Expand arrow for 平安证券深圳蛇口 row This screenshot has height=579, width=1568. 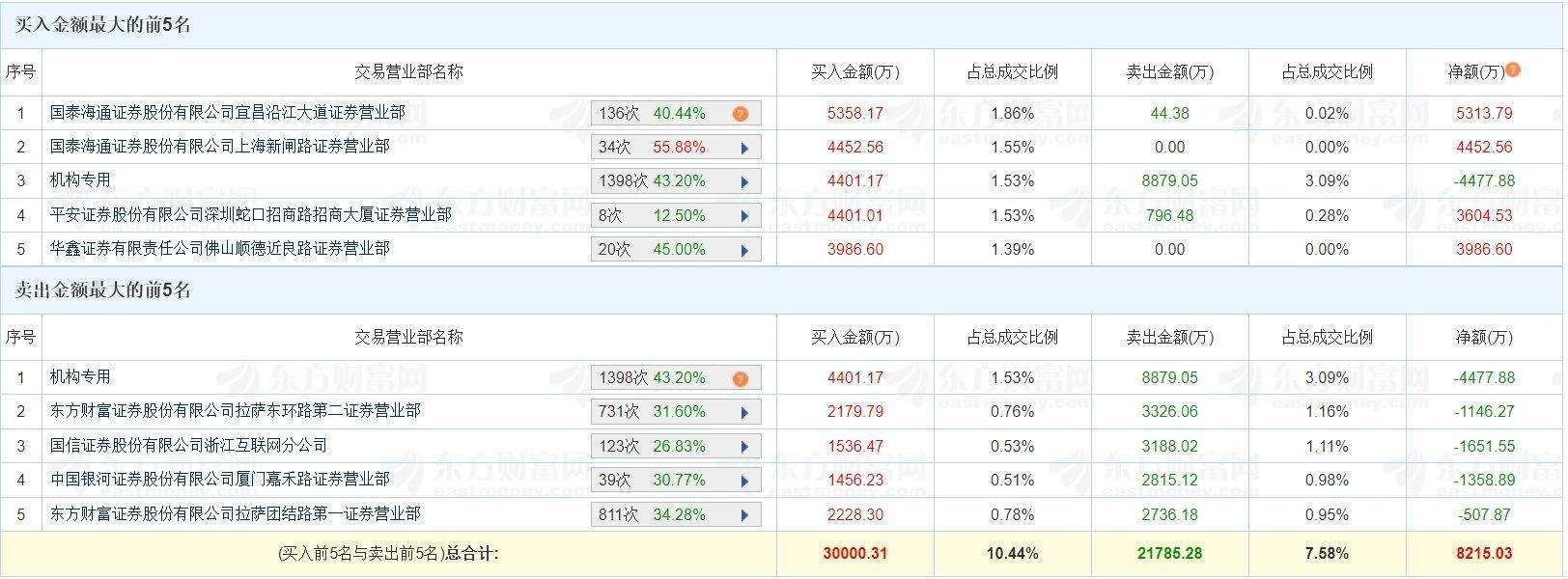[x=744, y=216]
